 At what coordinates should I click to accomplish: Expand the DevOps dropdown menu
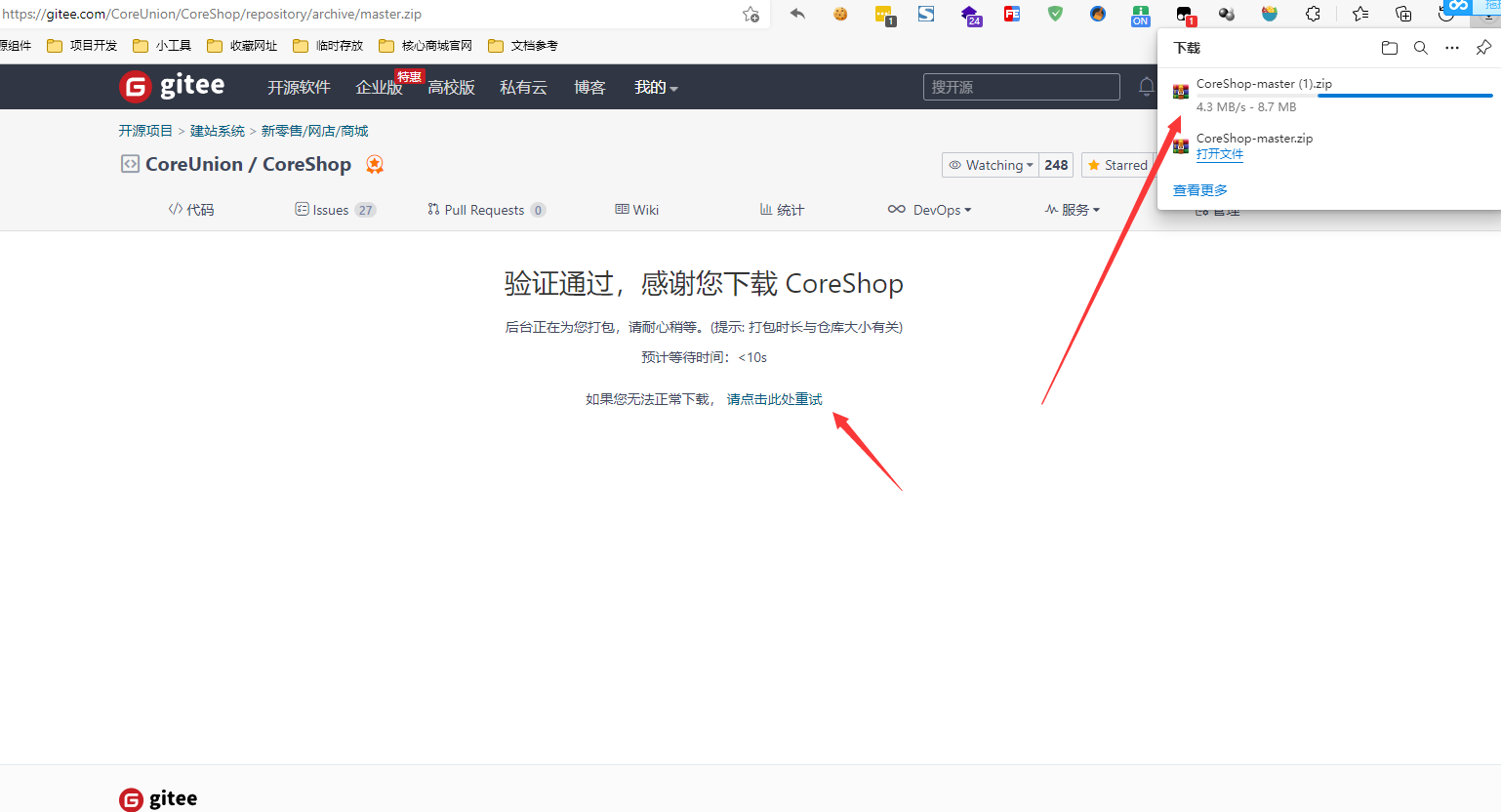[x=929, y=210]
